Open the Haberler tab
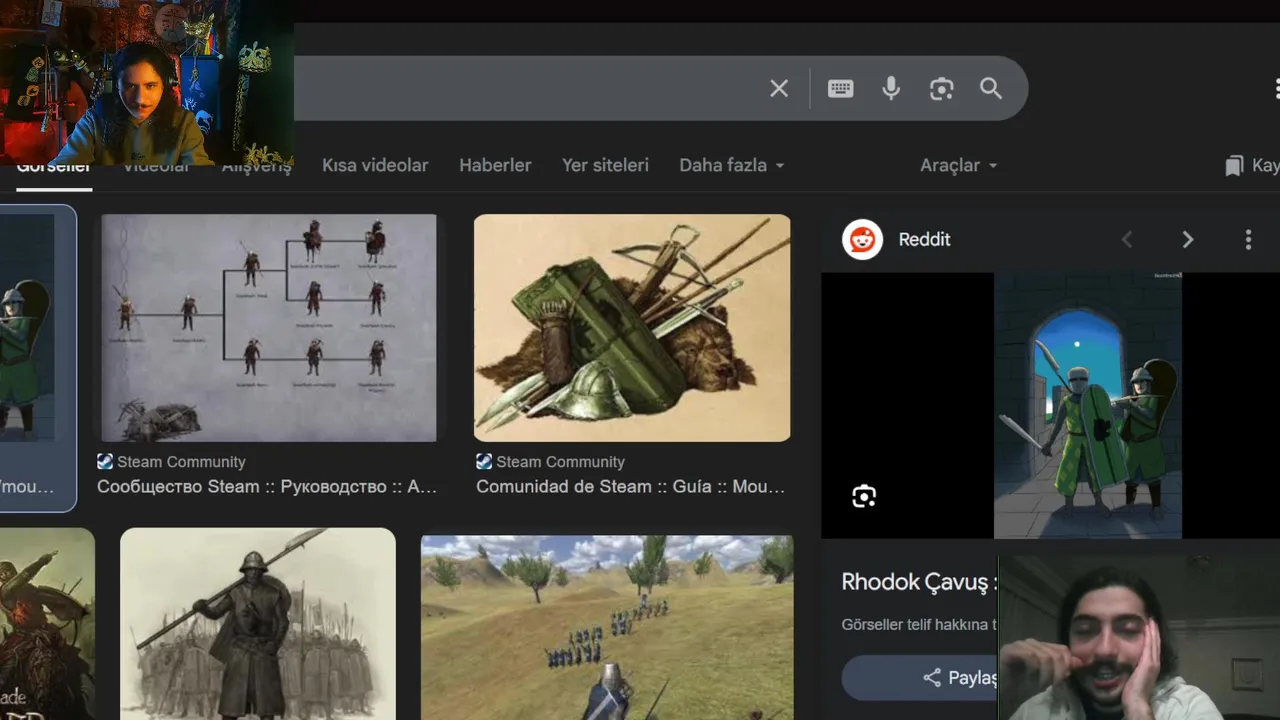This screenshot has height=720, width=1280. 495,166
